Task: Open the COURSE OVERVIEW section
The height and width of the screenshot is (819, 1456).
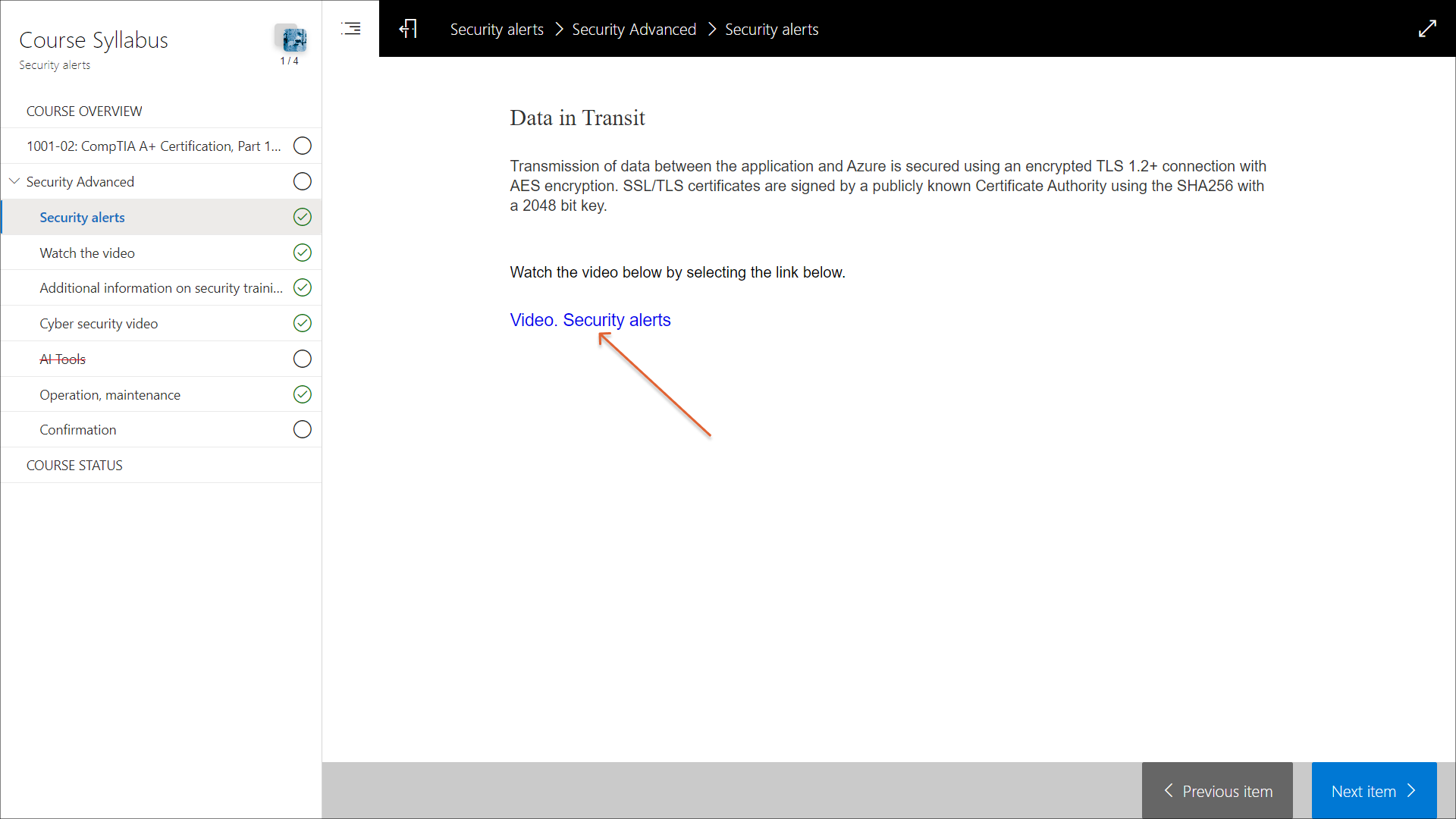Action: [x=84, y=111]
